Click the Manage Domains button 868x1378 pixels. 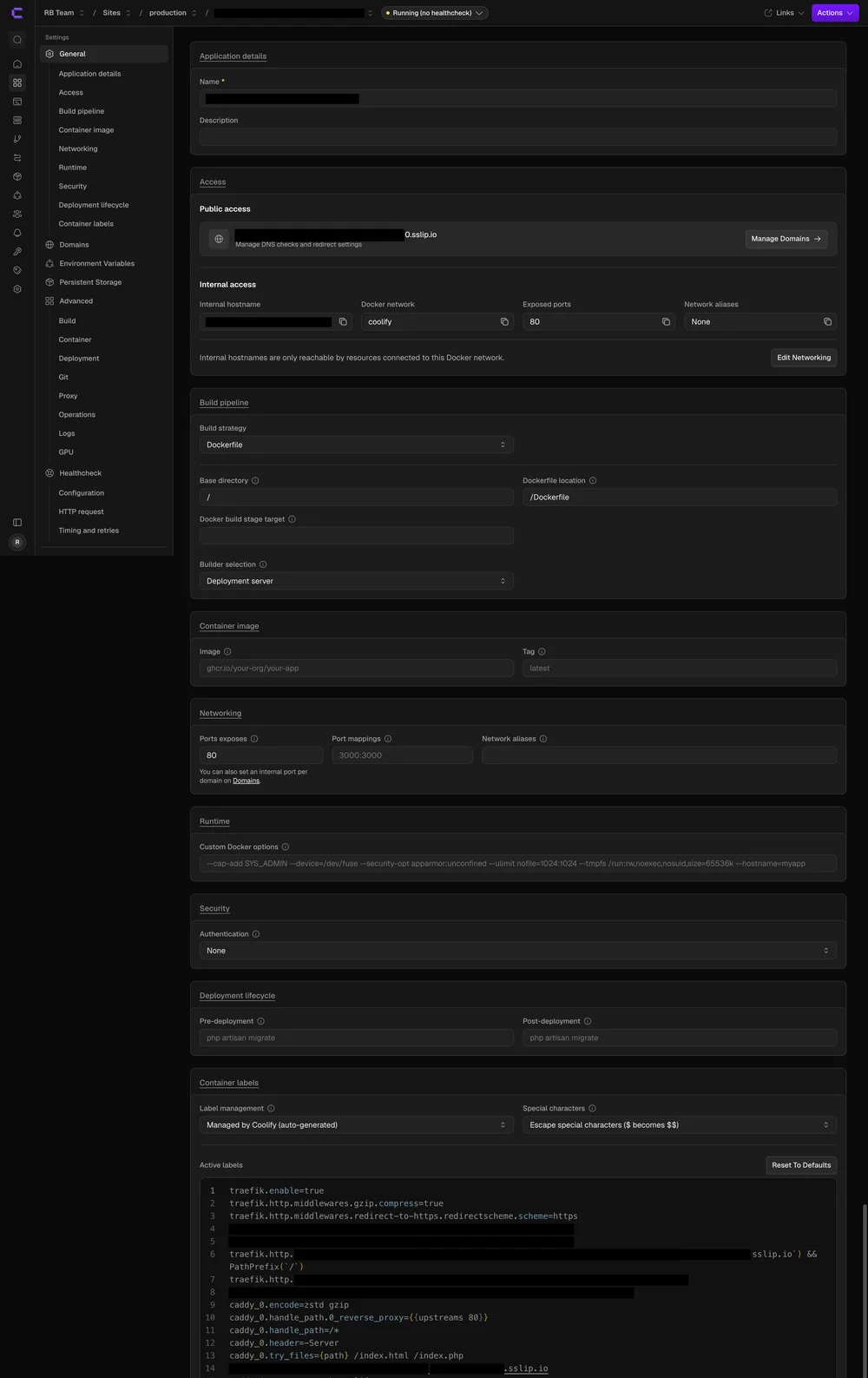pyautogui.click(x=786, y=239)
